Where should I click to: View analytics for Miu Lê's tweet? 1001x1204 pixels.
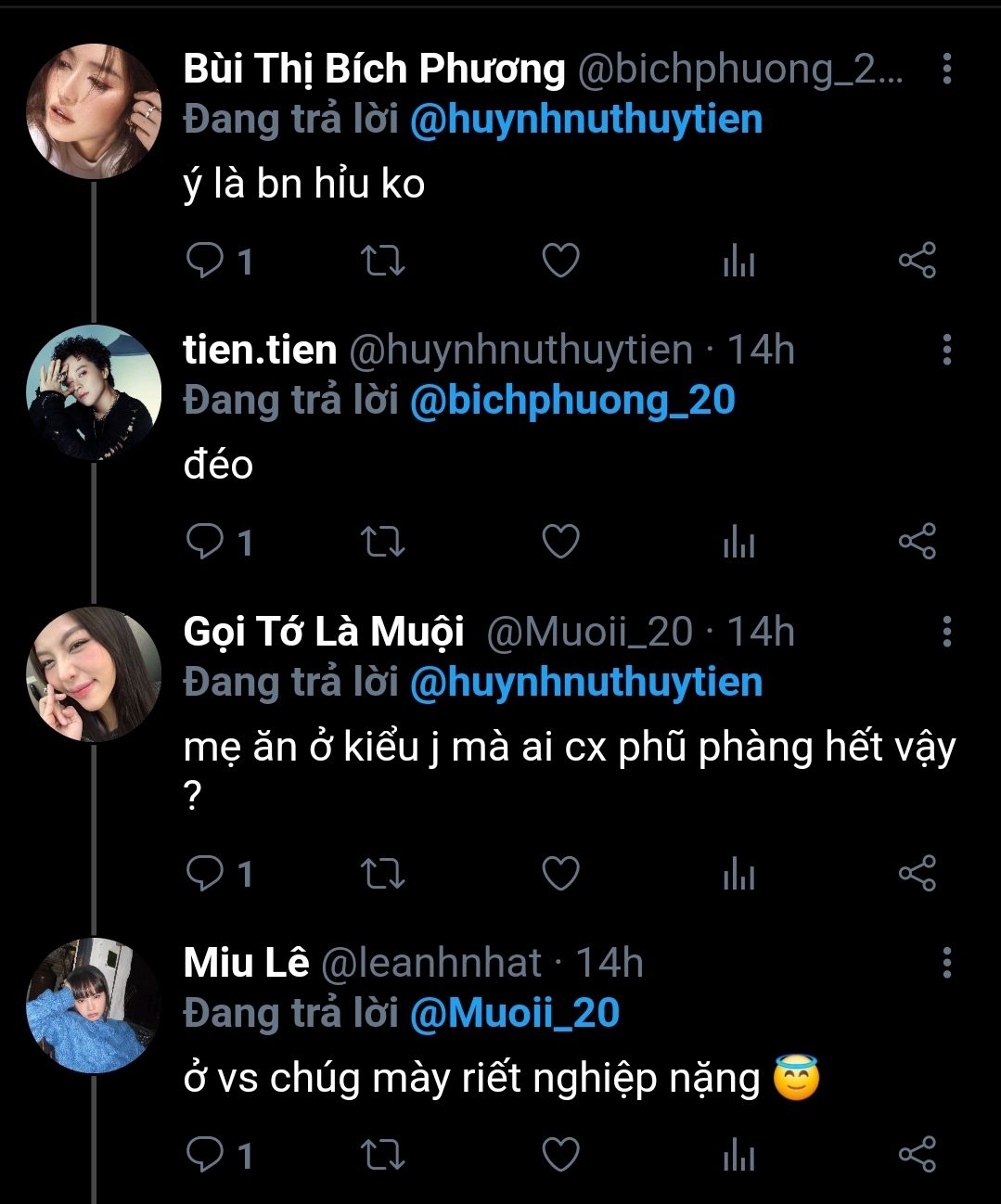click(x=738, y=1155)
